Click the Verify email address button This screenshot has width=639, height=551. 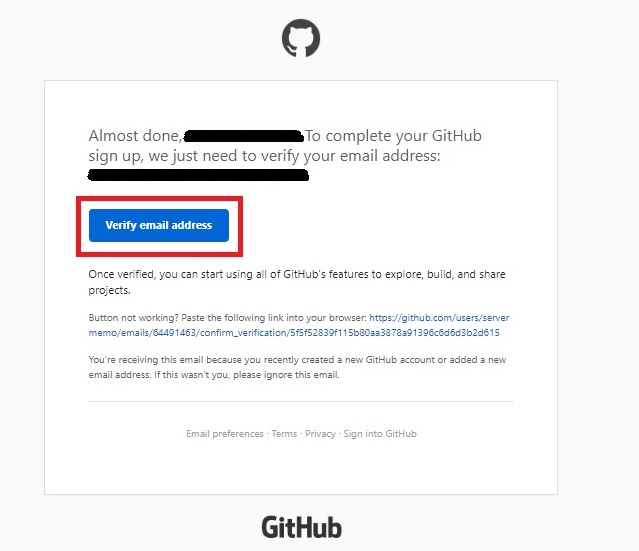click(x=159, y=225)
